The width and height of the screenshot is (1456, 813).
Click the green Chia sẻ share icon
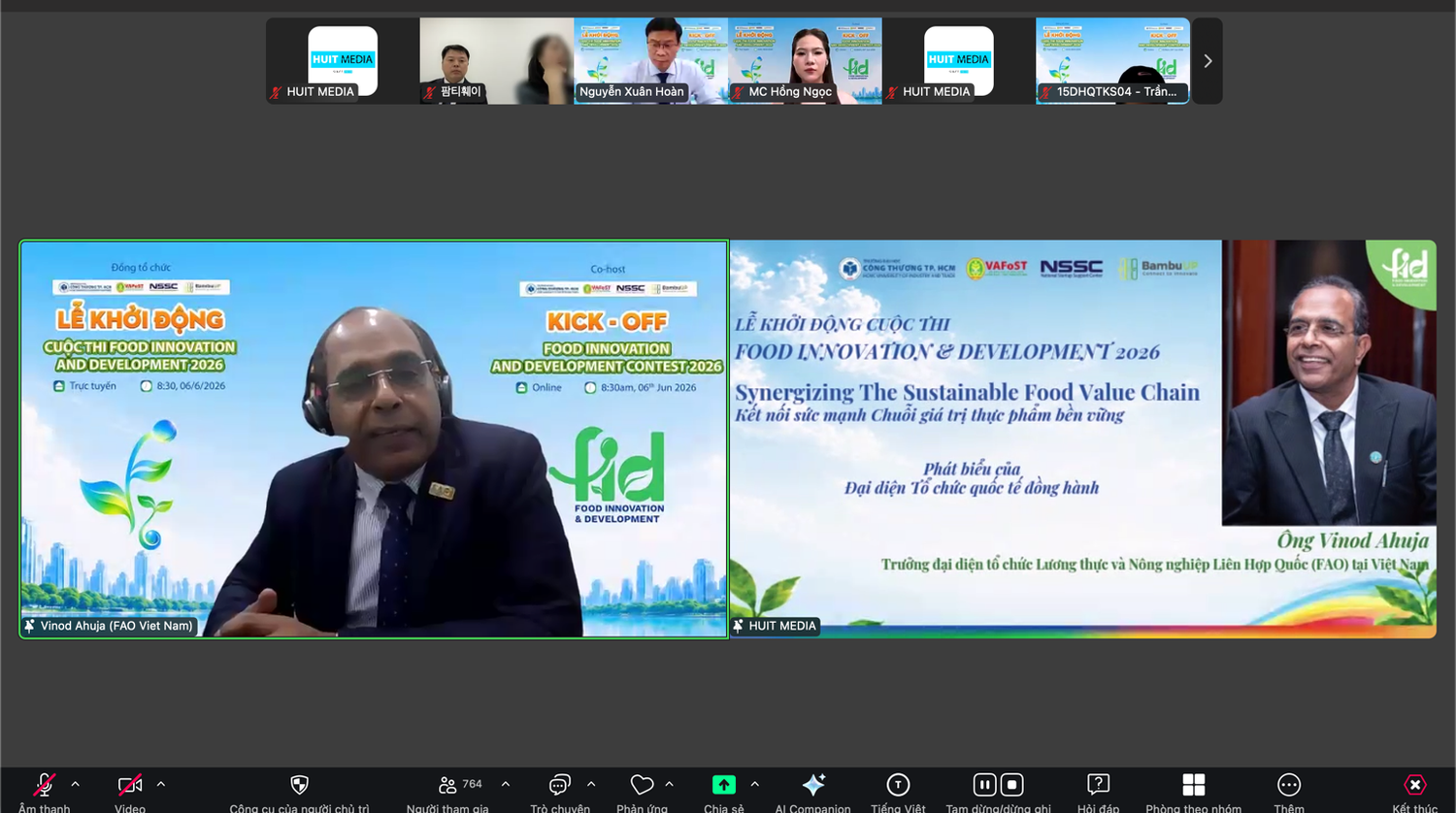pyautogui.click(x=724, y=784)
